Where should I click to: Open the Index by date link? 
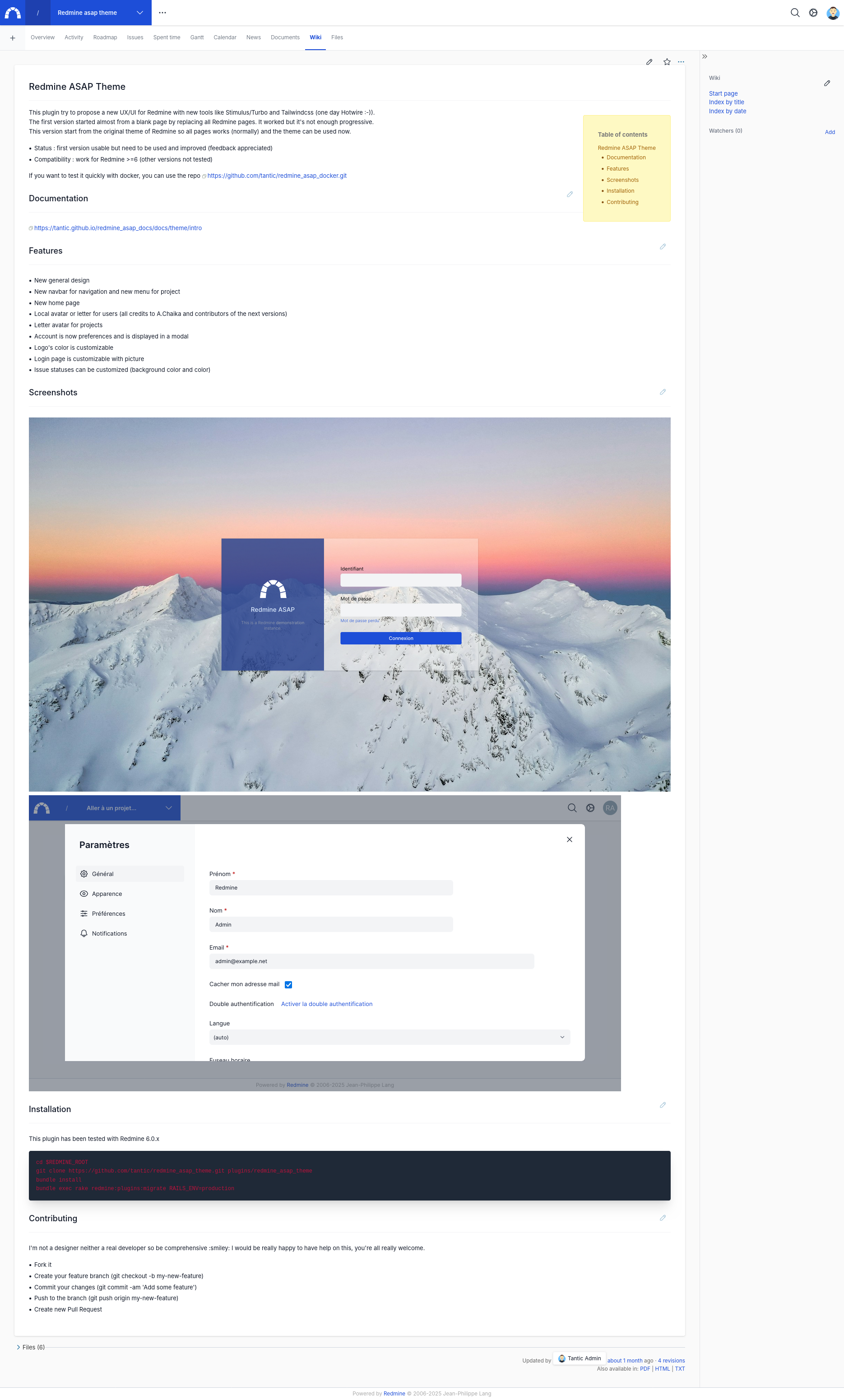click(x=728, y=111)
